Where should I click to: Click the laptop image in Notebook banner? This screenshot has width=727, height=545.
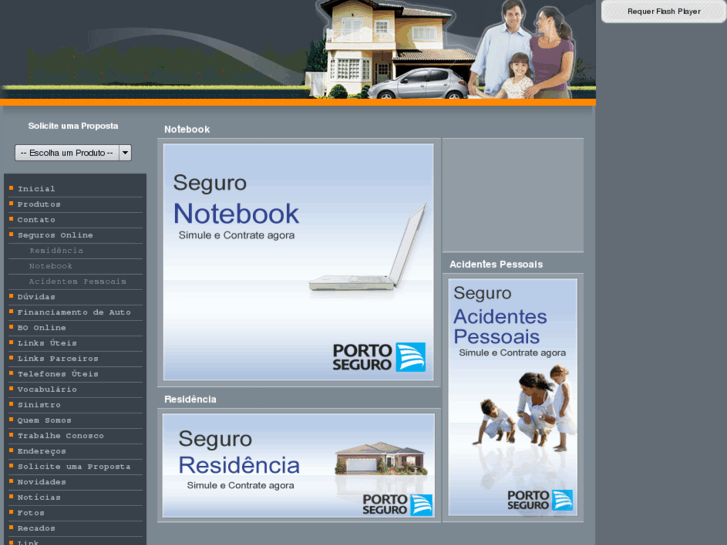368,248
